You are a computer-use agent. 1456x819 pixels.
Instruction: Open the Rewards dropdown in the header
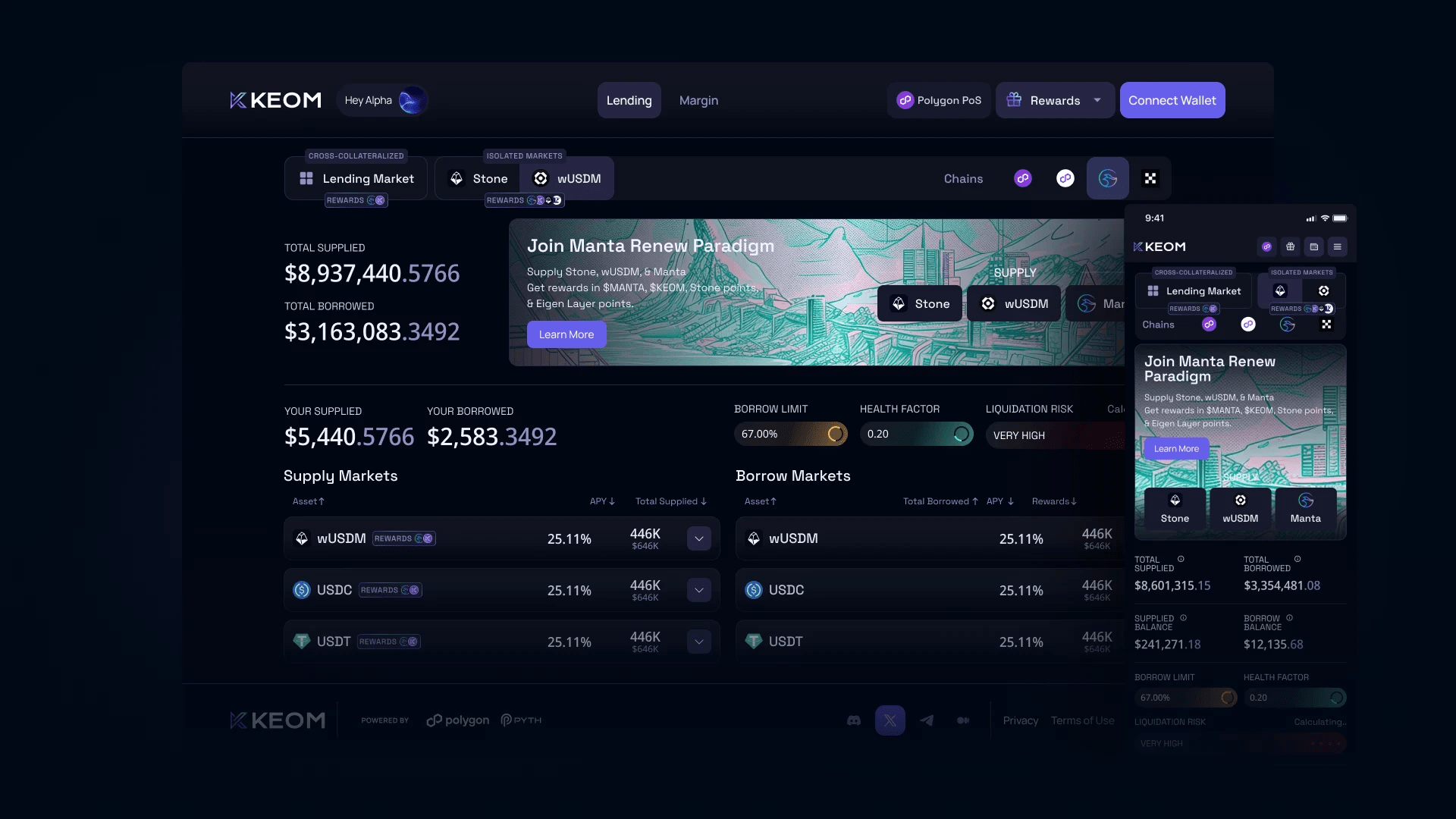[x=1055, y=100]
